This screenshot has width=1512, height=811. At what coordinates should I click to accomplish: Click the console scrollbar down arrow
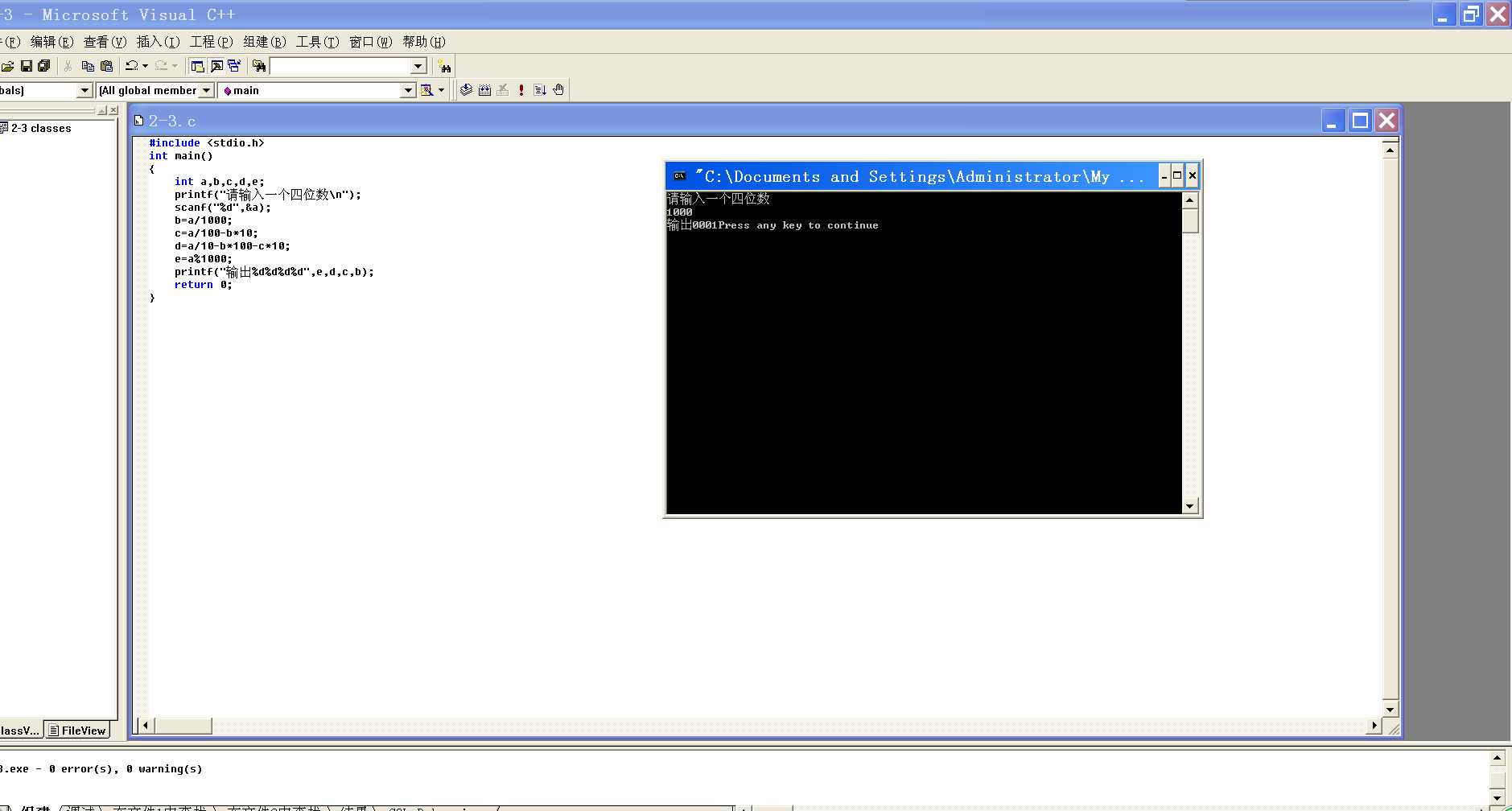click(x=1190, y=506)
